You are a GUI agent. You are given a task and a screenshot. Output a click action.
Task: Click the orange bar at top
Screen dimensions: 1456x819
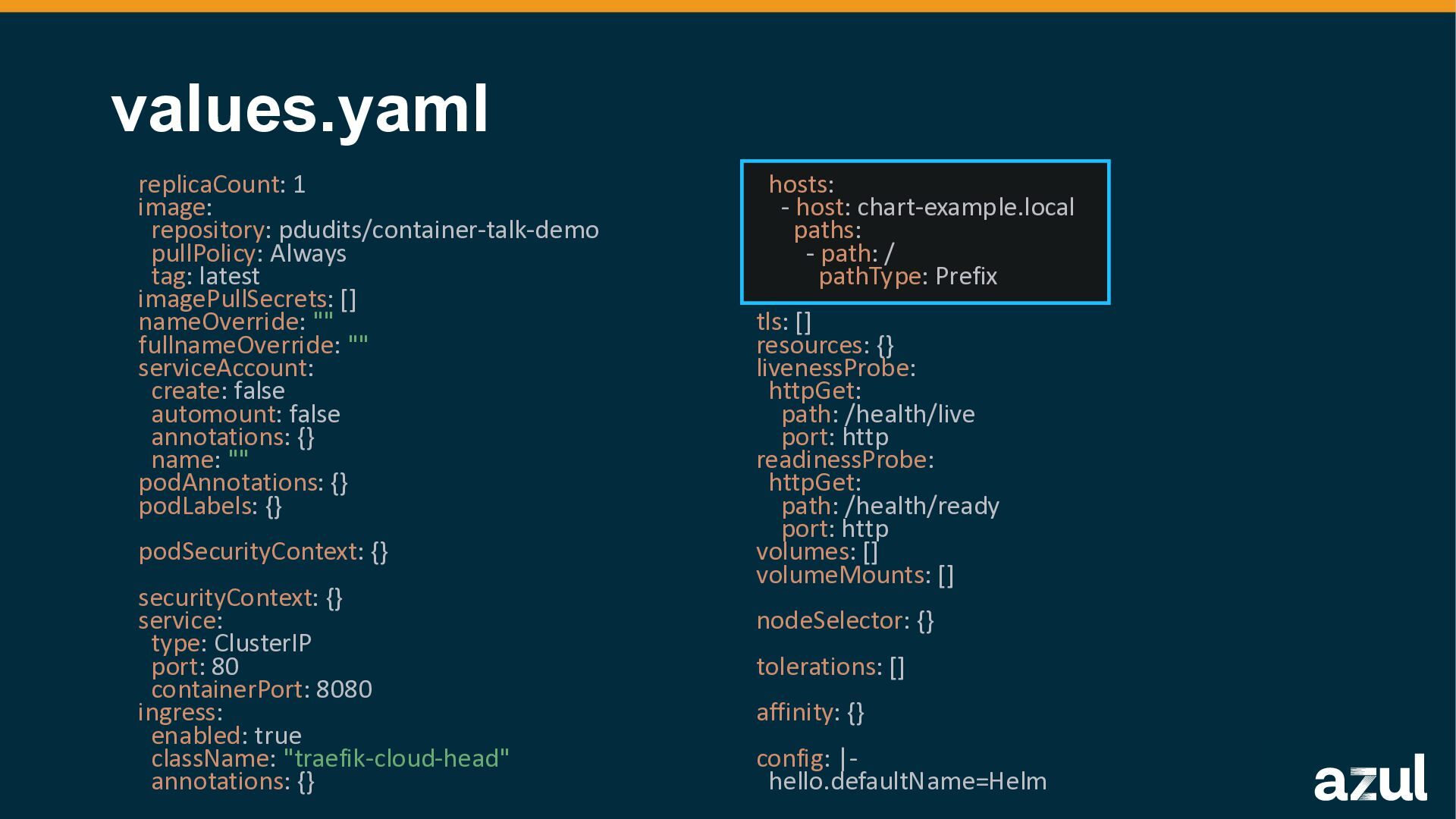pyautogui.click(x=728, y=5)
